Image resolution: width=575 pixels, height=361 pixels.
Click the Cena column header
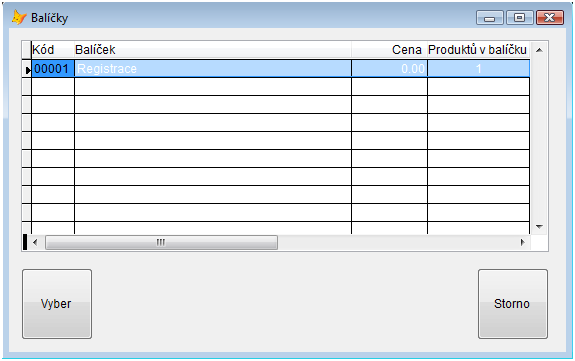pos(389,50)
